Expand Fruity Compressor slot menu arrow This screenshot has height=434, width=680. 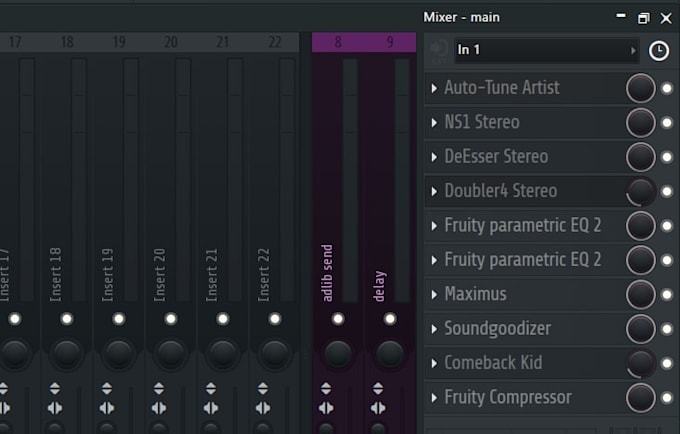click(434, 398)
